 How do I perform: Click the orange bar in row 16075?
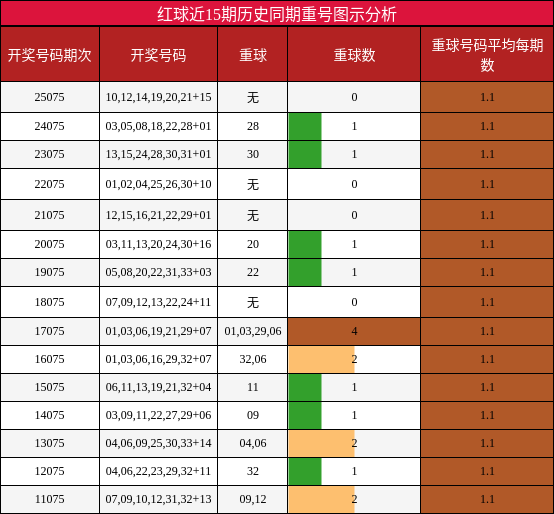point(321,359)
